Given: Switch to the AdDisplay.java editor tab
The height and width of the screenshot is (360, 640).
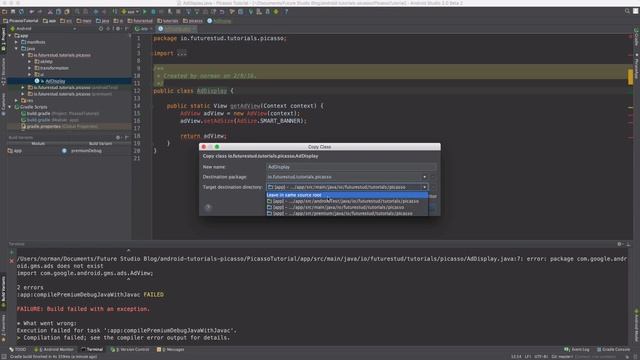Looking at the screenshot, I should [177, 29].
